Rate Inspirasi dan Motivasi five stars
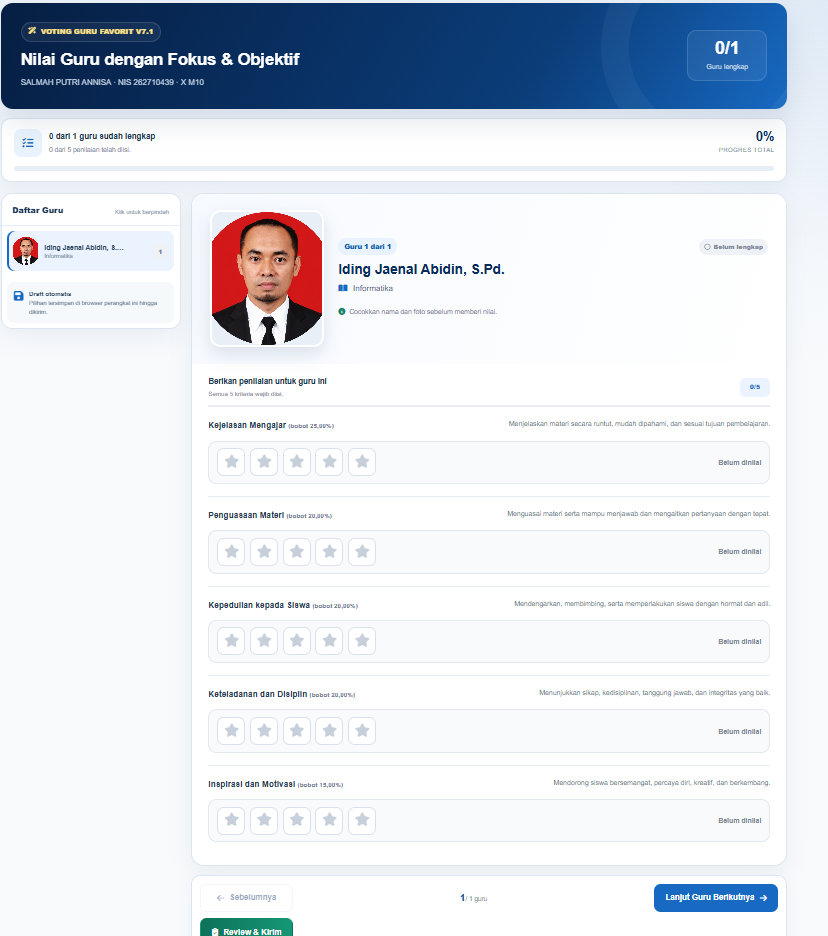This screenshot has height=936, width=828. [x=362, y=820]
